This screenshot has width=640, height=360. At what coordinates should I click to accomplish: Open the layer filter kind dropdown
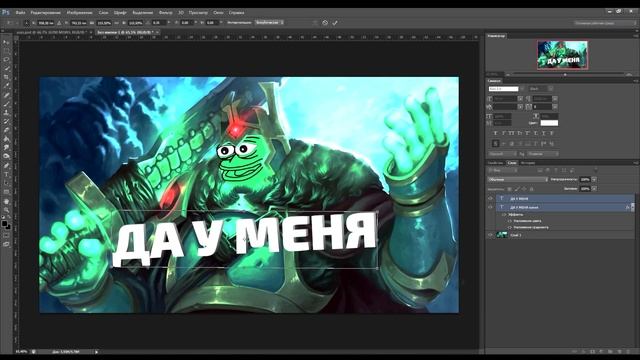tap(503, 170)
